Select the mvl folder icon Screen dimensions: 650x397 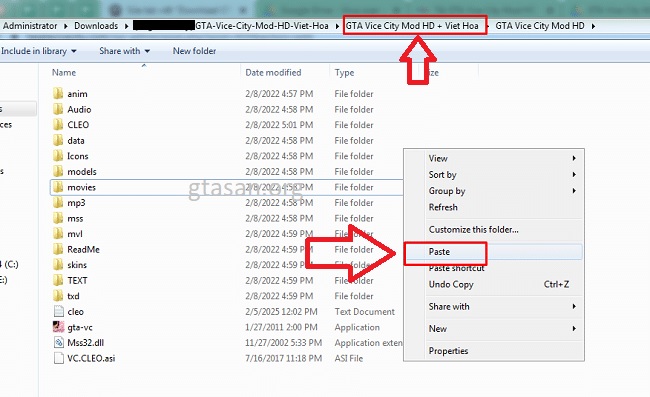click(x=58, y=234)
